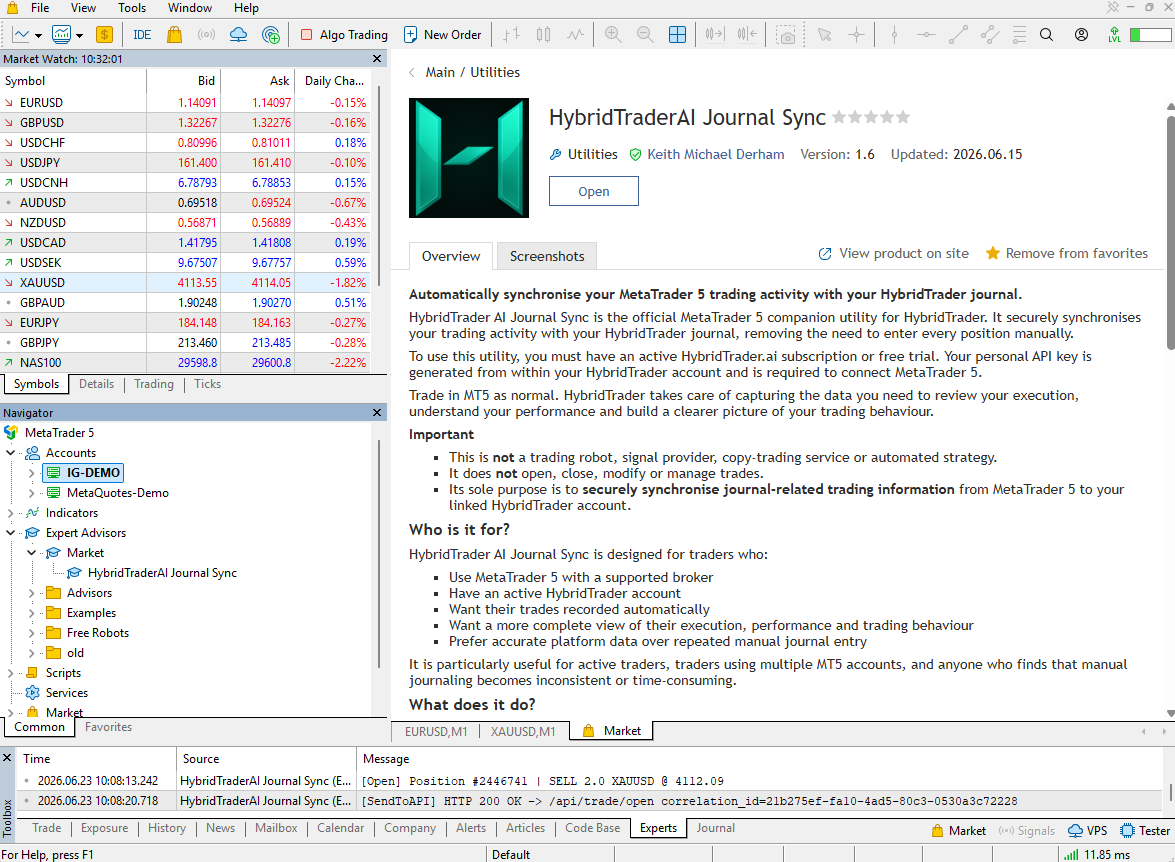Open the File menu
1175x862 pixels.
[x=40, y=7]
